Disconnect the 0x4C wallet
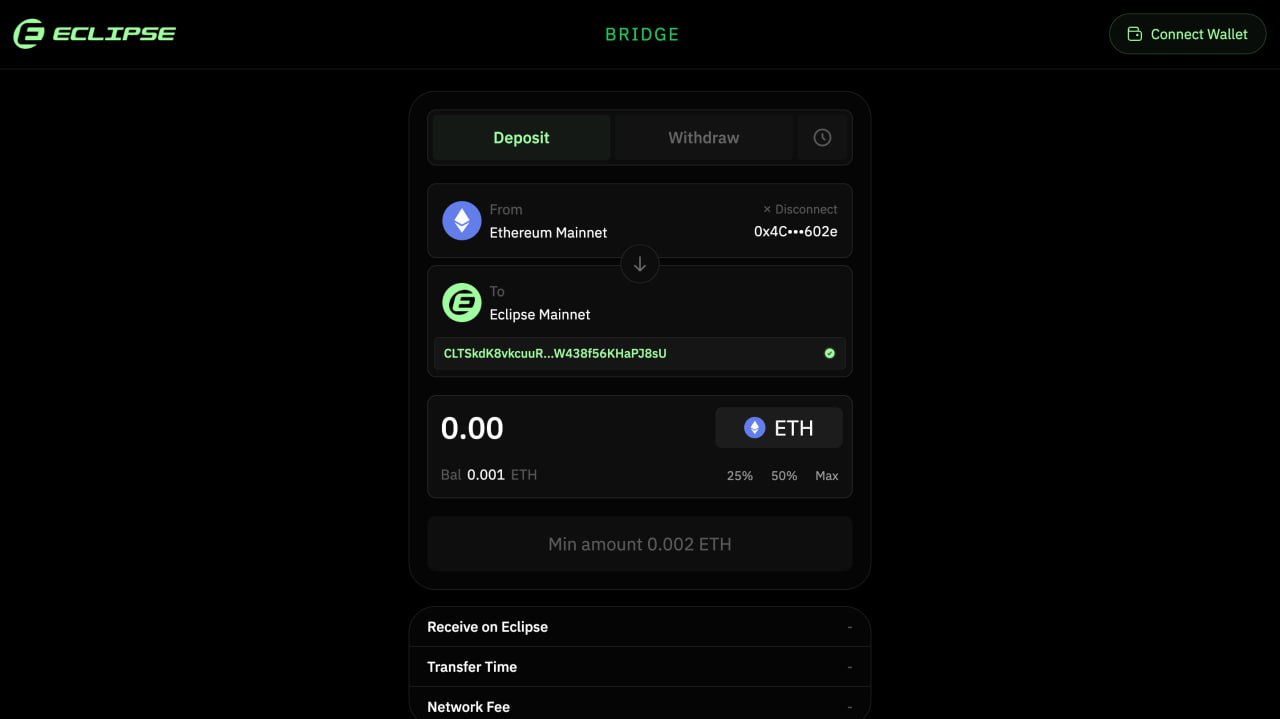Viewport: 1280px width, 719px height. tap(800, 209)
